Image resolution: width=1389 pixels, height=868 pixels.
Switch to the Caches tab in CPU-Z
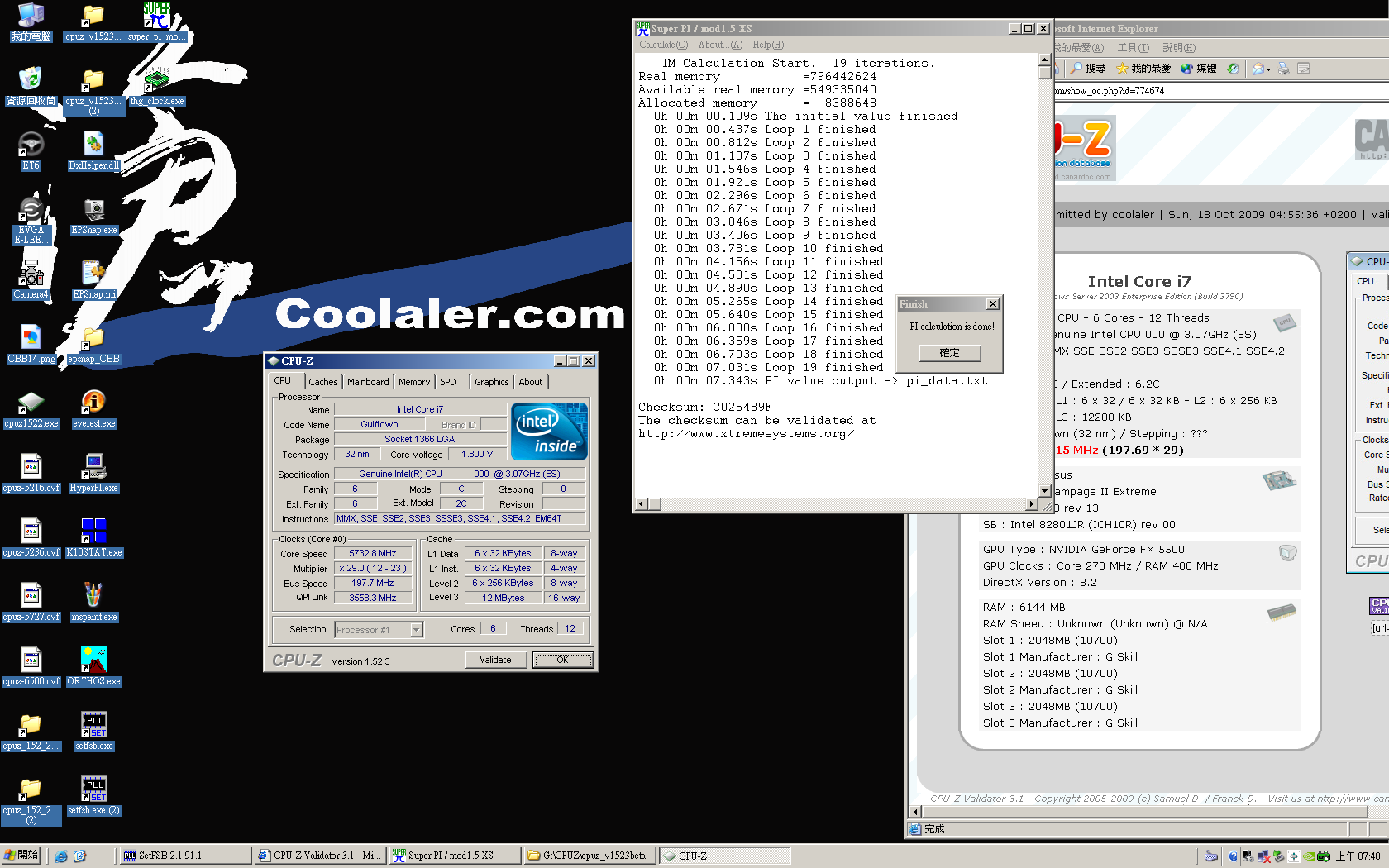[x=322, y=382]
